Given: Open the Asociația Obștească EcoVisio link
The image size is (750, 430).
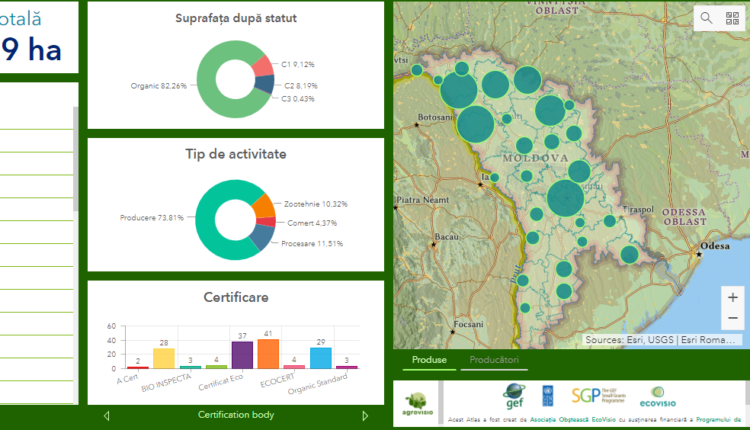Looking at the screenshot, I should [573, 419].
